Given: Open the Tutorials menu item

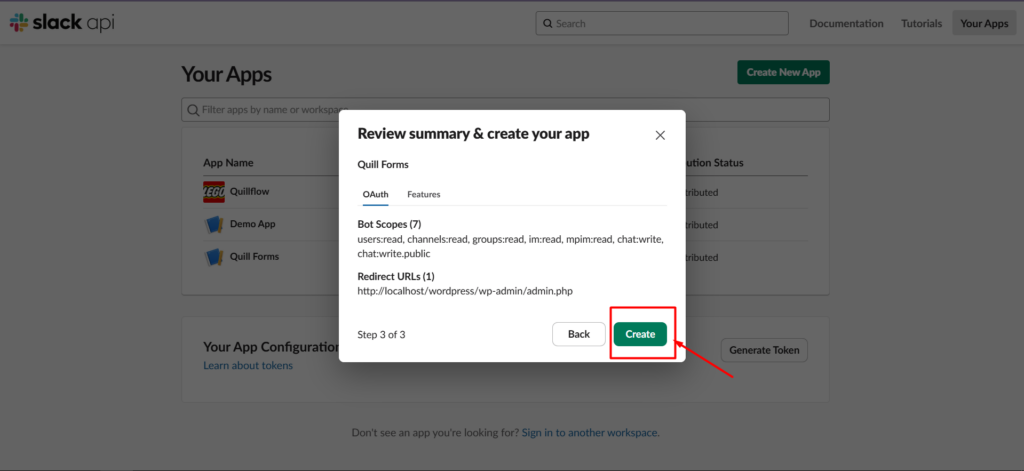Looking at the screenshot, I should 921,24.
